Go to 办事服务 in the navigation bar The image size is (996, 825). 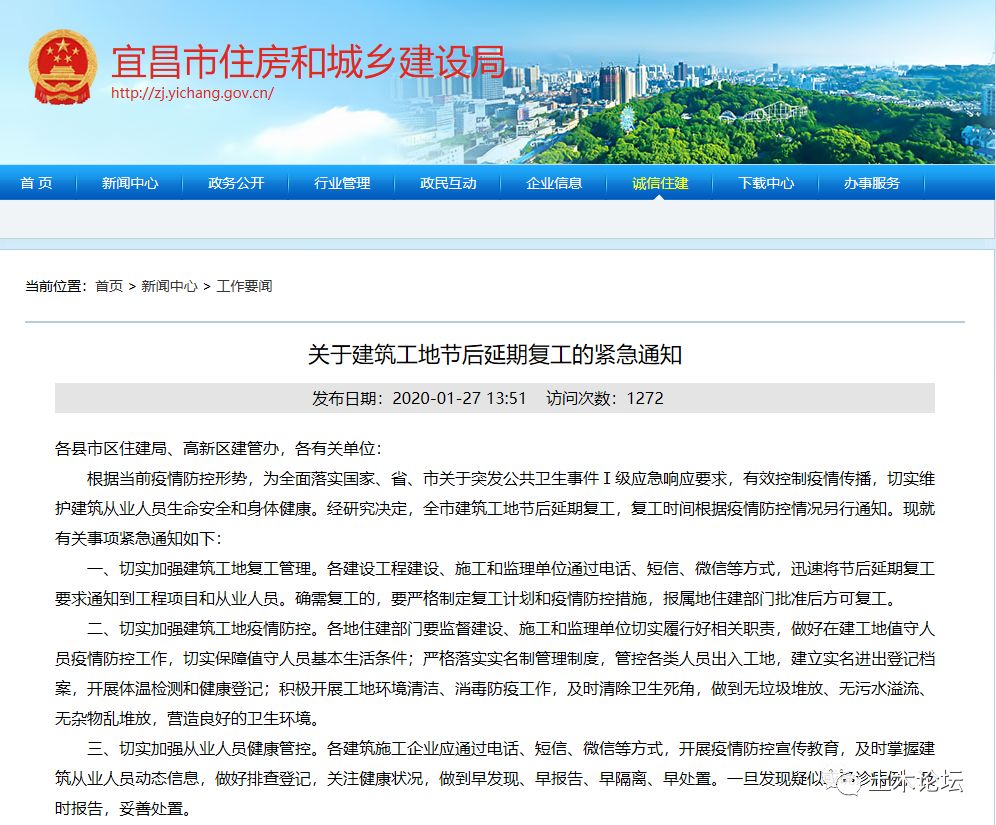pyautogui.click(x=871, y=183)
